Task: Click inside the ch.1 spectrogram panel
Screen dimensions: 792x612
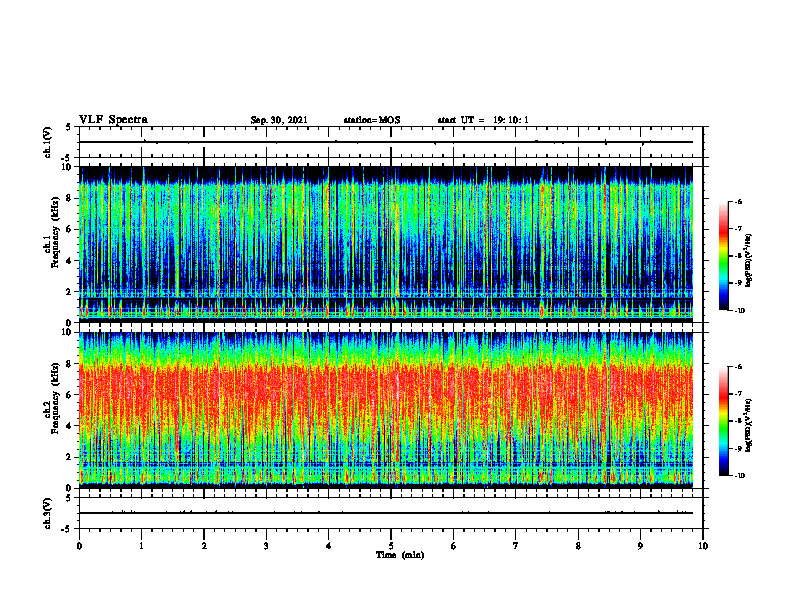Action: point(386,244)
